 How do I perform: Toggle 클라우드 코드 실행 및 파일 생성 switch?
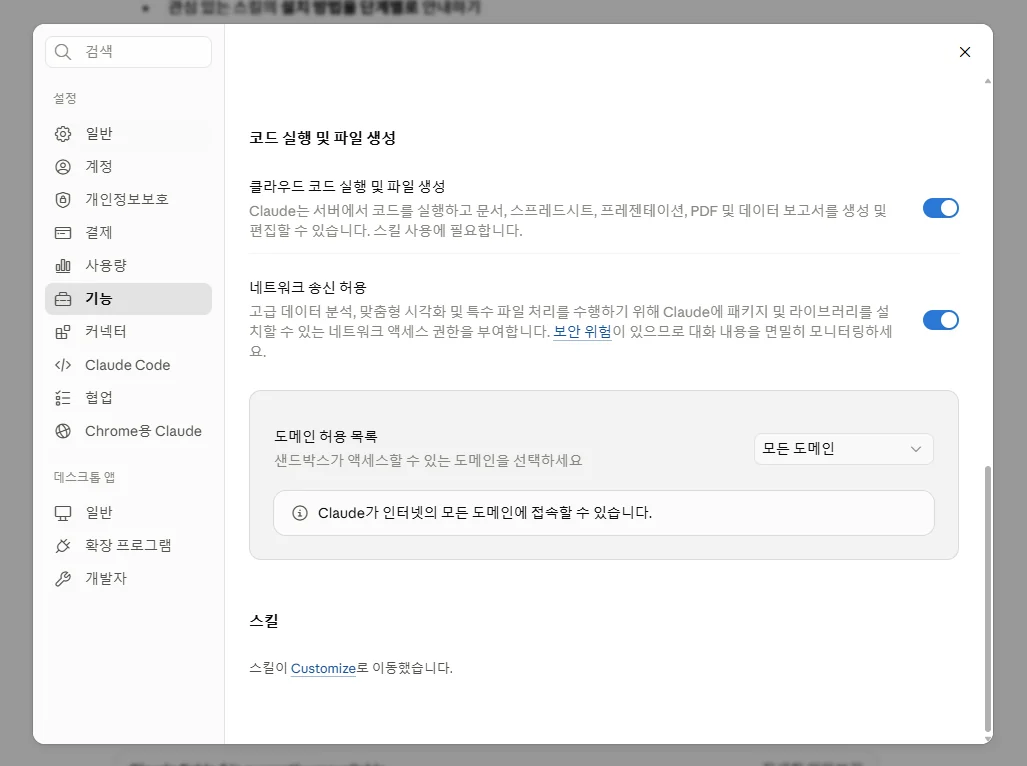941,208
